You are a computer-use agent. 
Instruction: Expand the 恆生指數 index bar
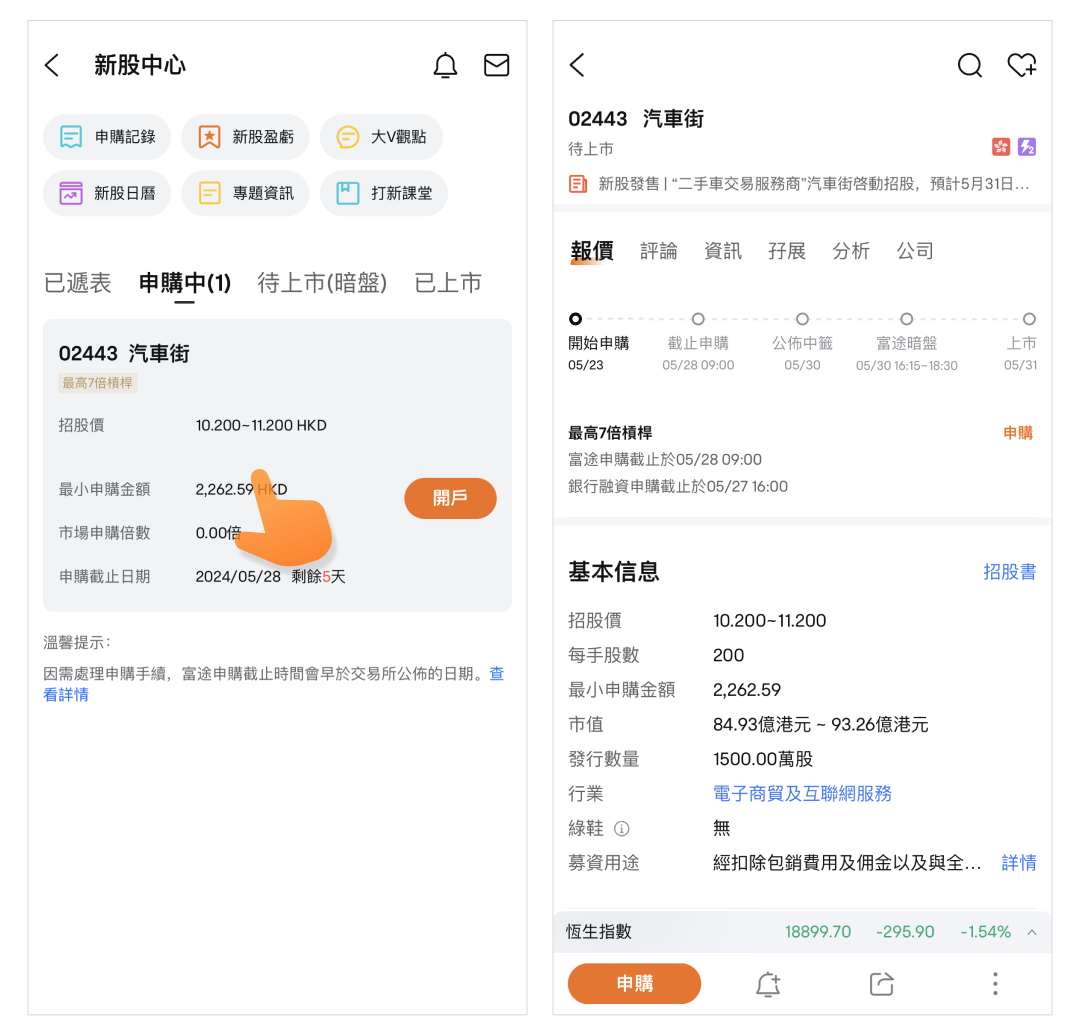(x=1032, y=932)
